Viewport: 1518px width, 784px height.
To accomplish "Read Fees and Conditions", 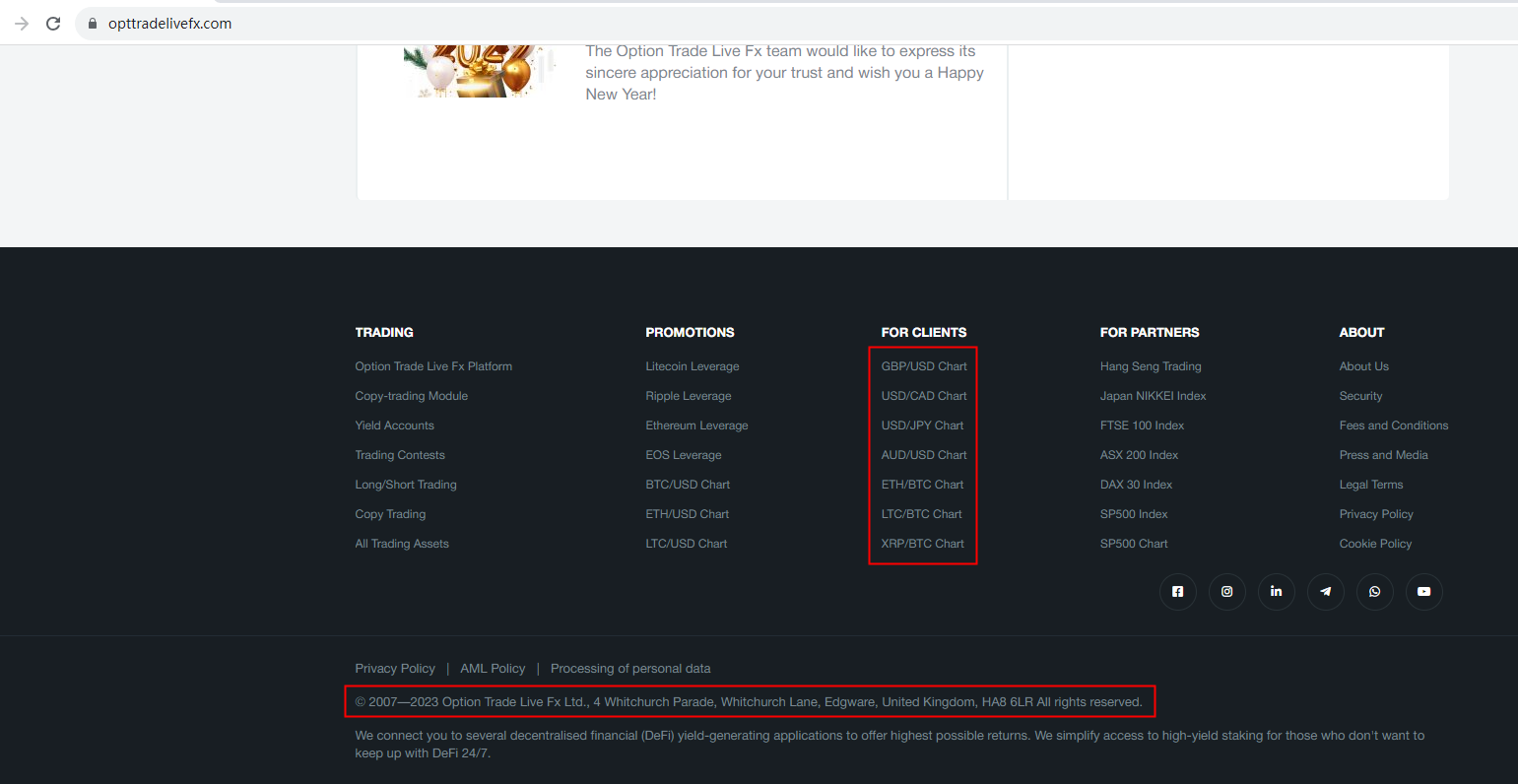I will click(x=1394, y=425).
